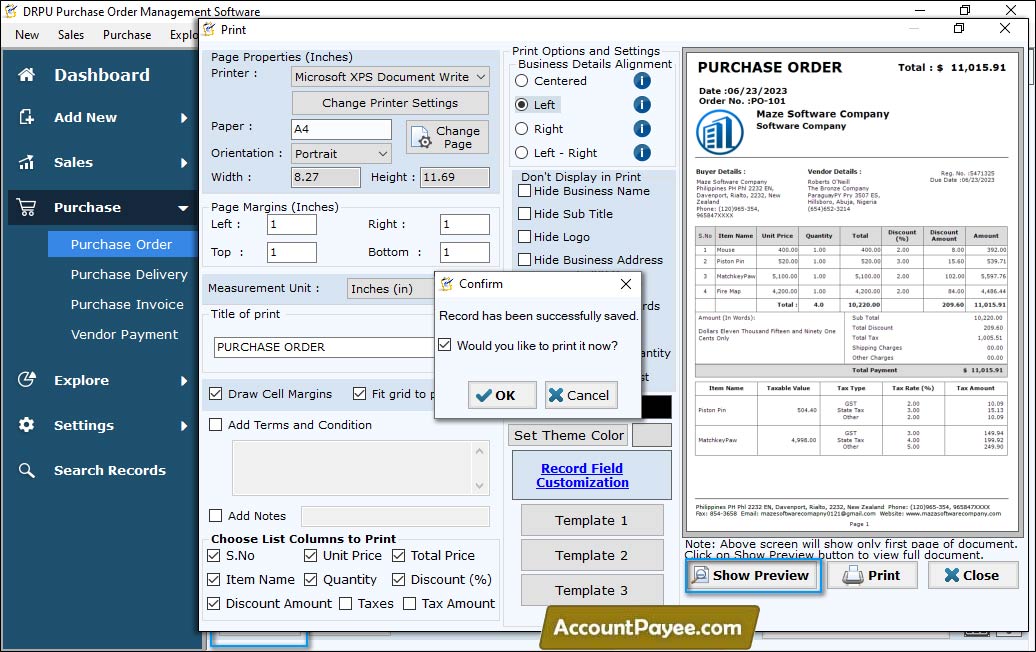This screenshot has height=652, width=1036.
Task: Click the Settings gear icon in sidebar
Action: [x=26, y=425]
